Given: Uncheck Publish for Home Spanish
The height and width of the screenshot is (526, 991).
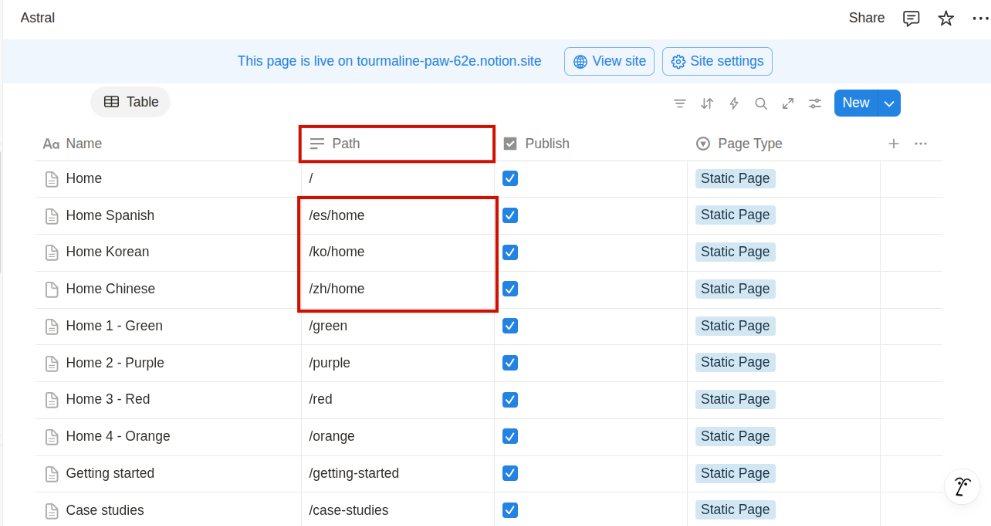Looking at the screenshot, I should coord(510,216).
